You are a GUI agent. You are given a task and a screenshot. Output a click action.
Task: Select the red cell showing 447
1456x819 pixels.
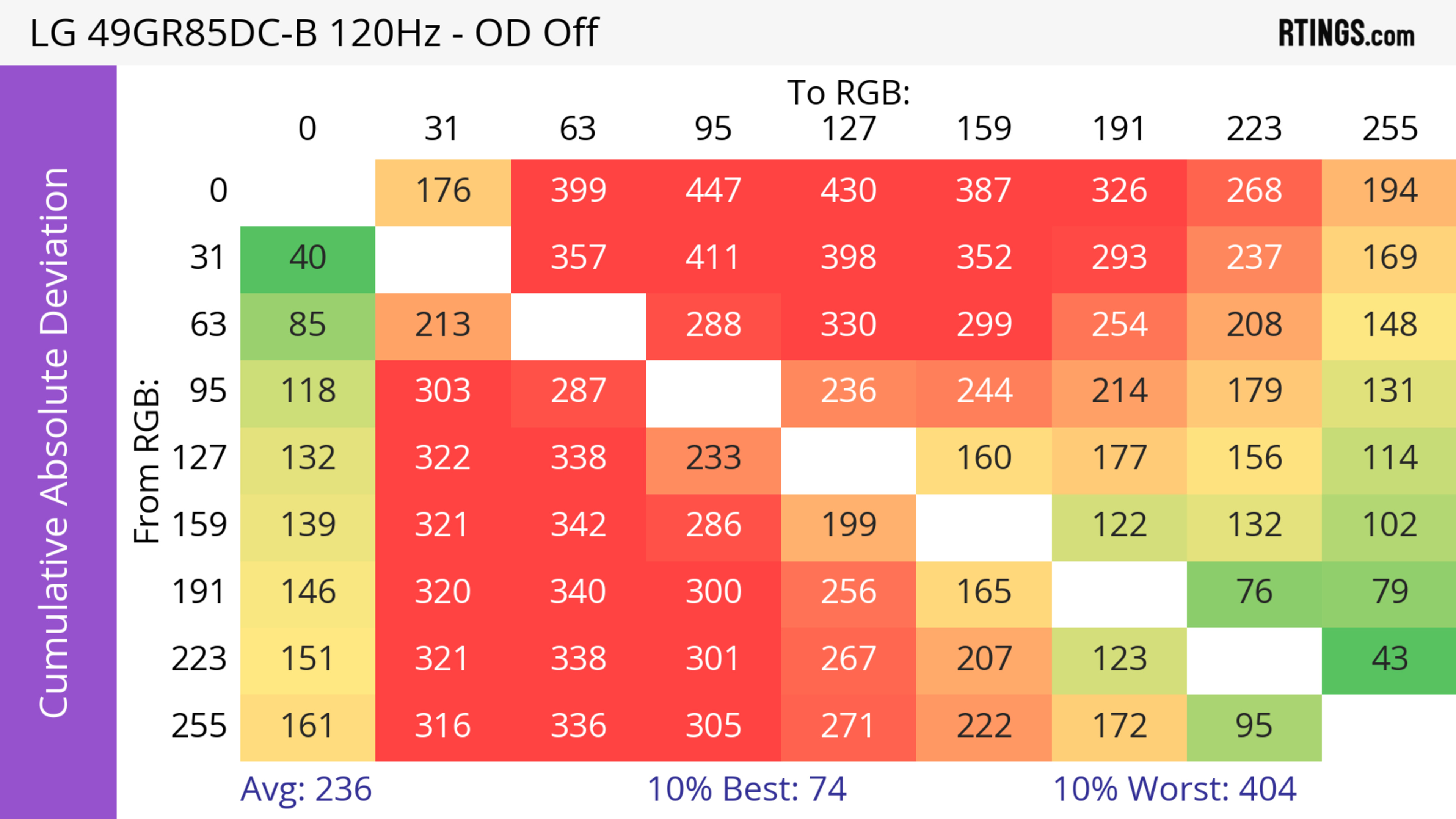point(713,191)
